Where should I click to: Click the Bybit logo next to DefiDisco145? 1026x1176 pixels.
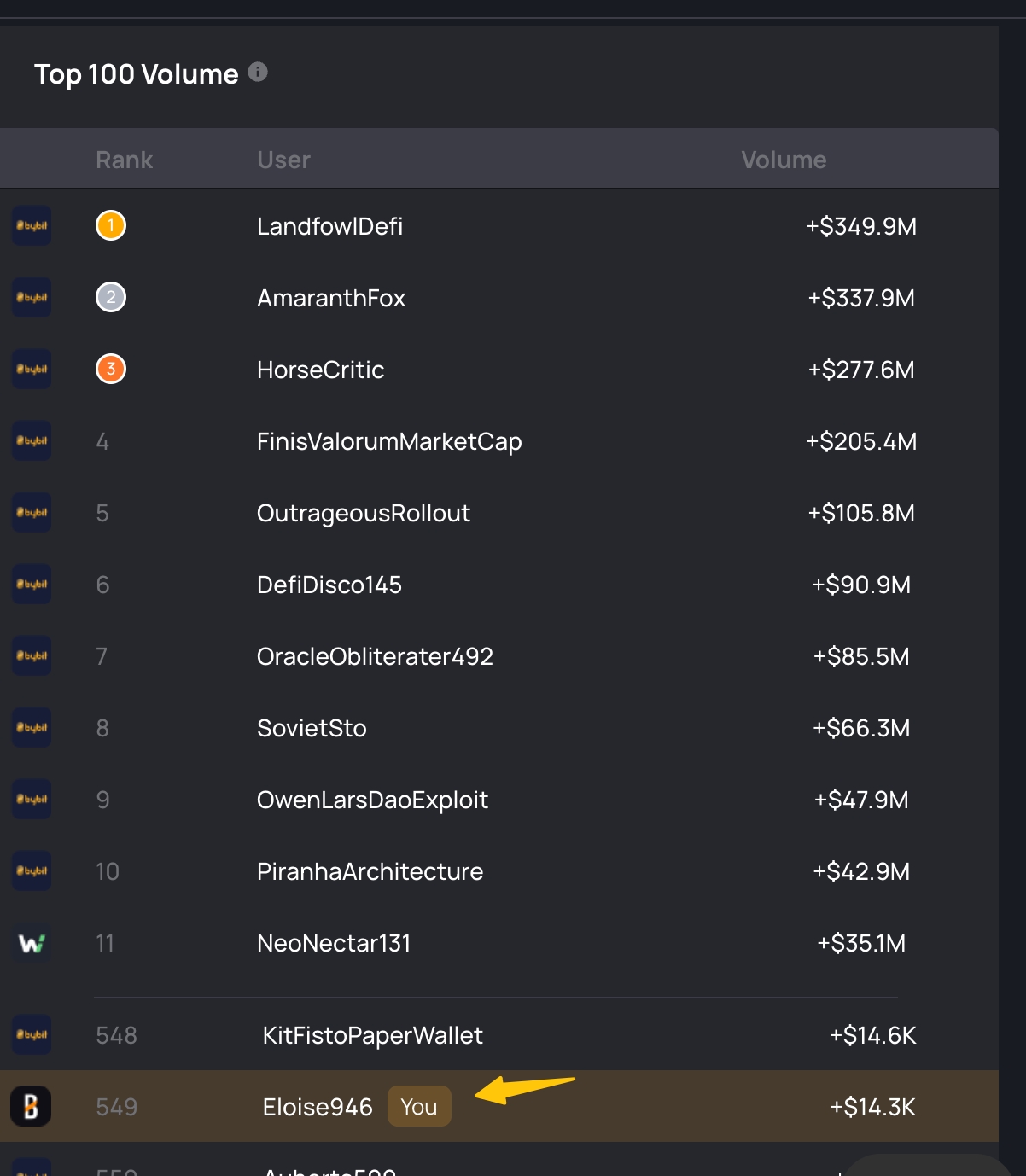[32, 585]
